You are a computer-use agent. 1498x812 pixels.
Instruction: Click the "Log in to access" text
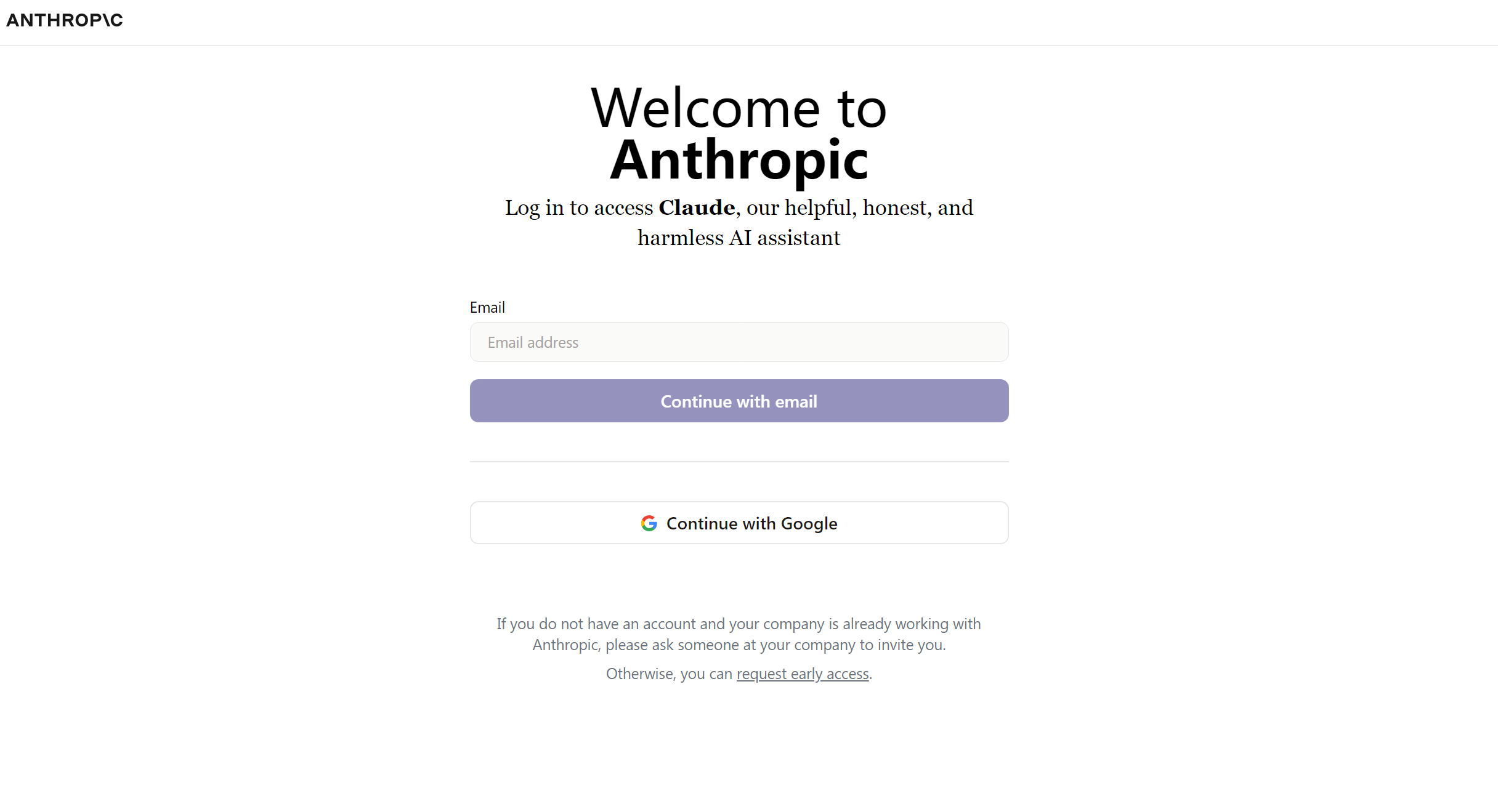click(x=578, y=208)
